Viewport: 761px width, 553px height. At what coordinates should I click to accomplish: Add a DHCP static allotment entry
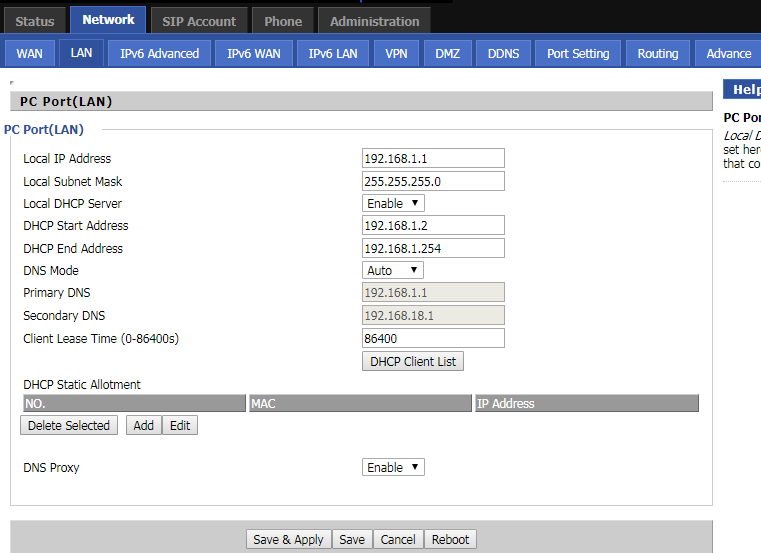tap(143, 425)
